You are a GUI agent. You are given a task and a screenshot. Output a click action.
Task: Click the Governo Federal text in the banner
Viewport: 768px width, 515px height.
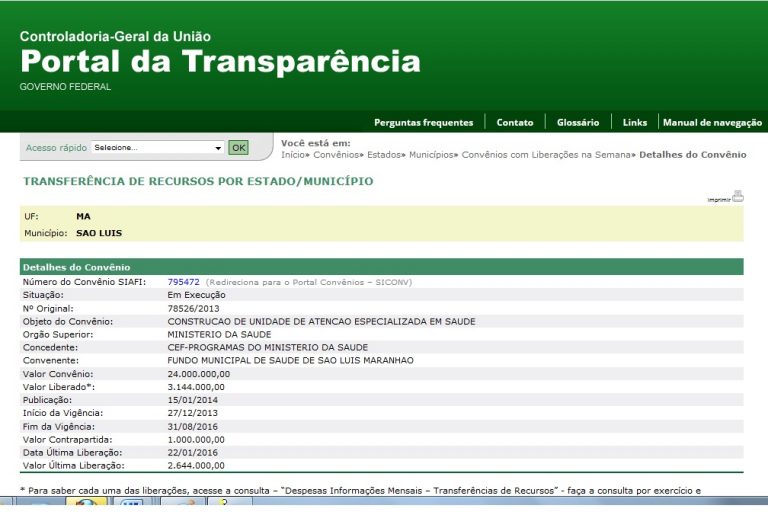pyautogui.click(x=65, y=87)
